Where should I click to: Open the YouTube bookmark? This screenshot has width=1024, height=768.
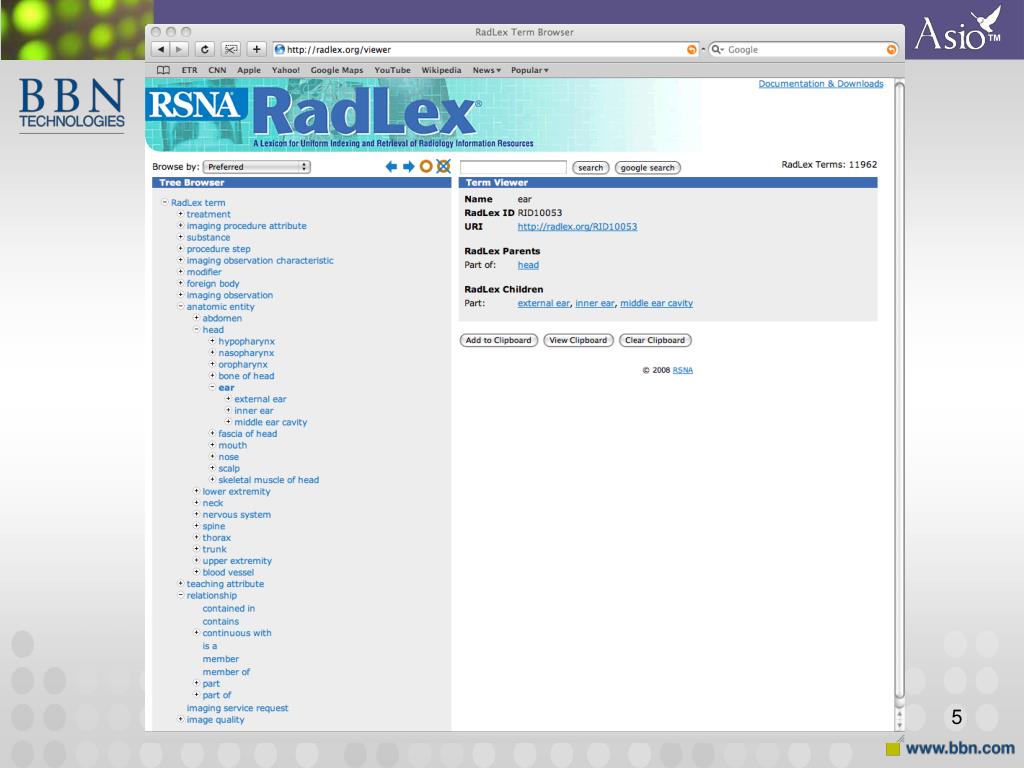coord(392,70)
